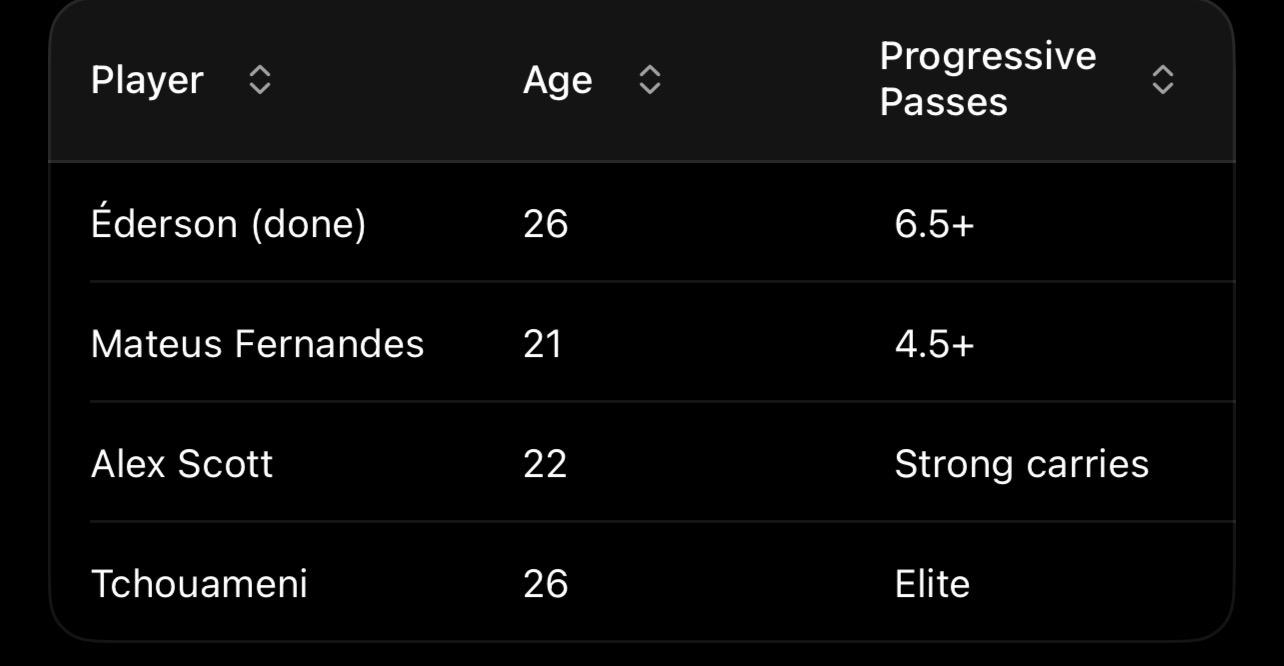Select the 4.5+ passes cell
1284x666 pixels.
[x=934, y=344]
